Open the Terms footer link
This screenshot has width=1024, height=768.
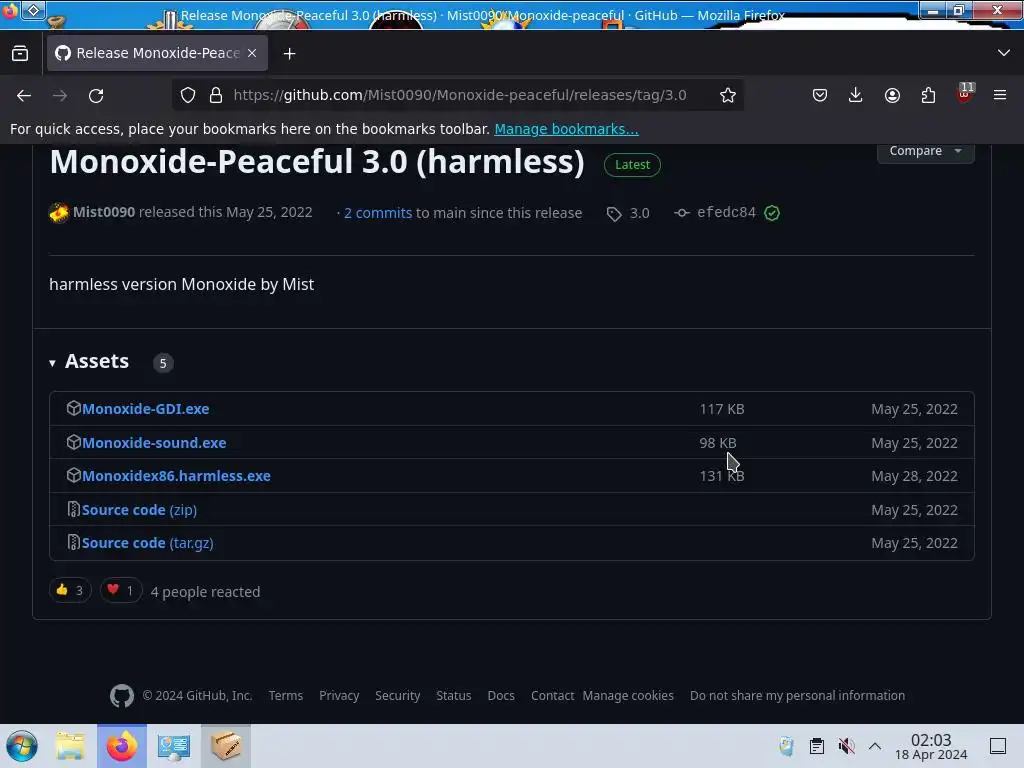(x=285, y=696)
